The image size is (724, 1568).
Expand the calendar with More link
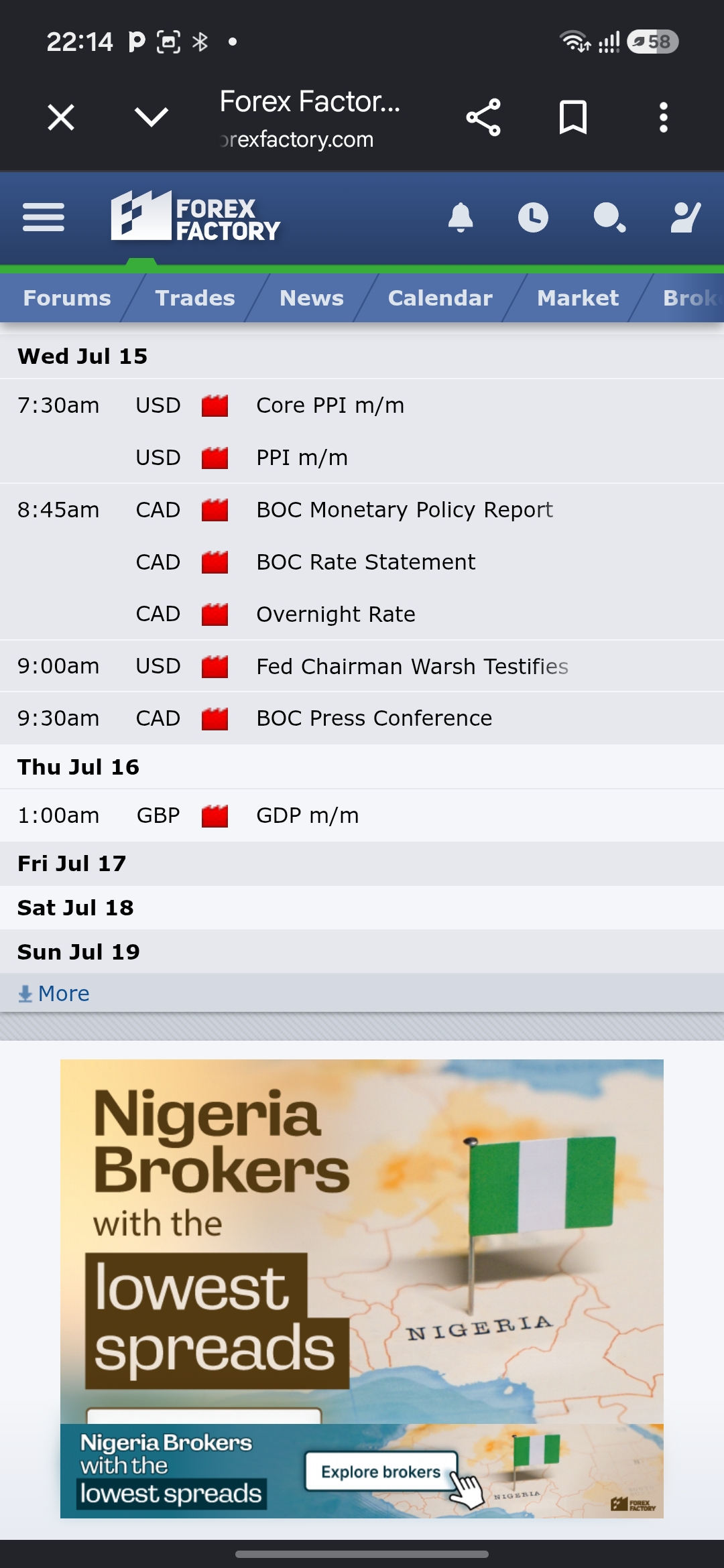pos(54,993)
